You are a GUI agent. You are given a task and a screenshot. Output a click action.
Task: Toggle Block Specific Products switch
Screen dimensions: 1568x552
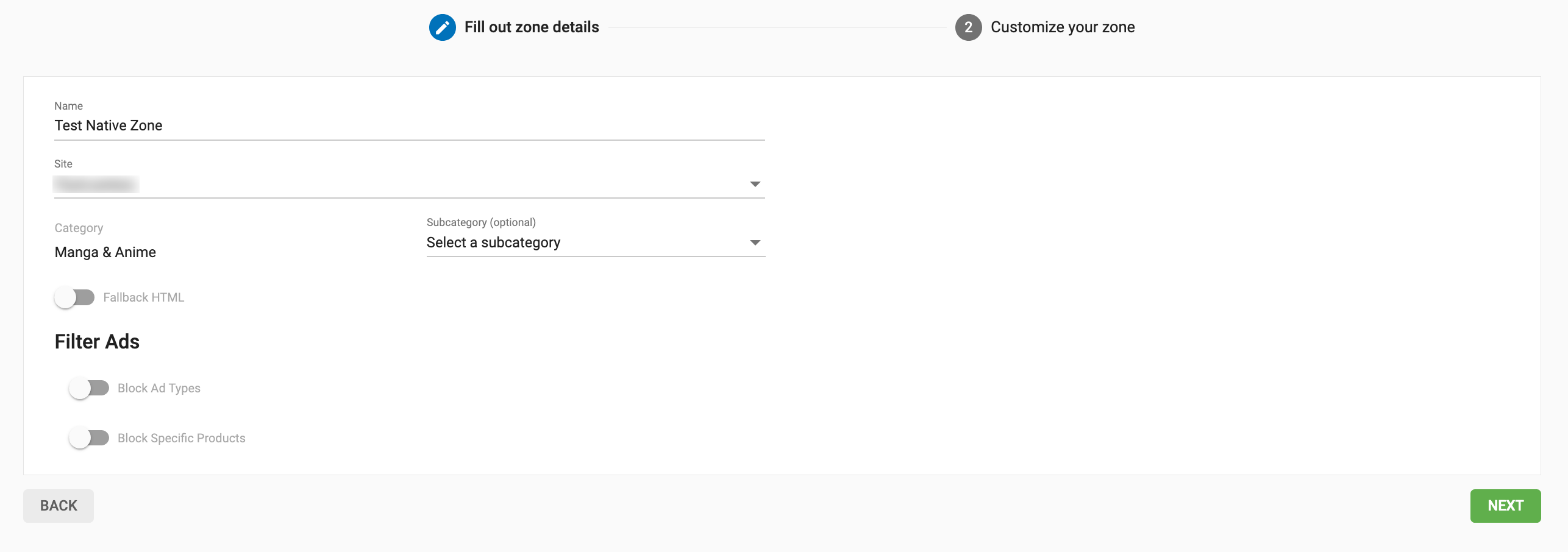click(89, 438)
